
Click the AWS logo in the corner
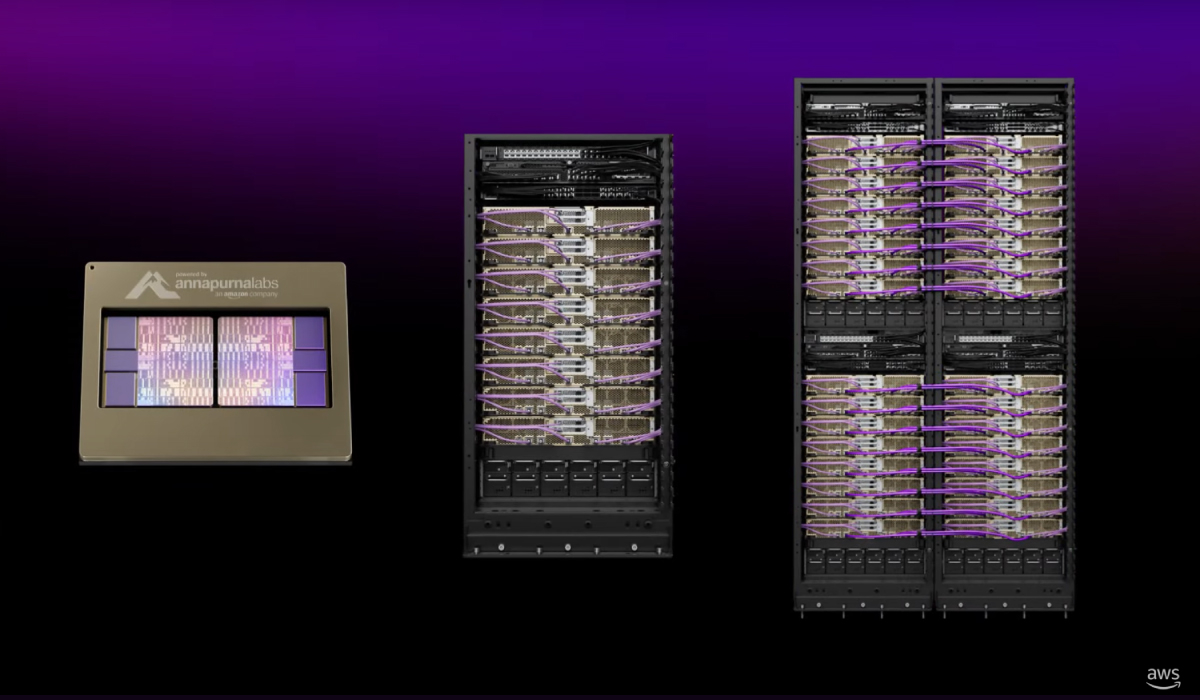[x=1163, y=677]
